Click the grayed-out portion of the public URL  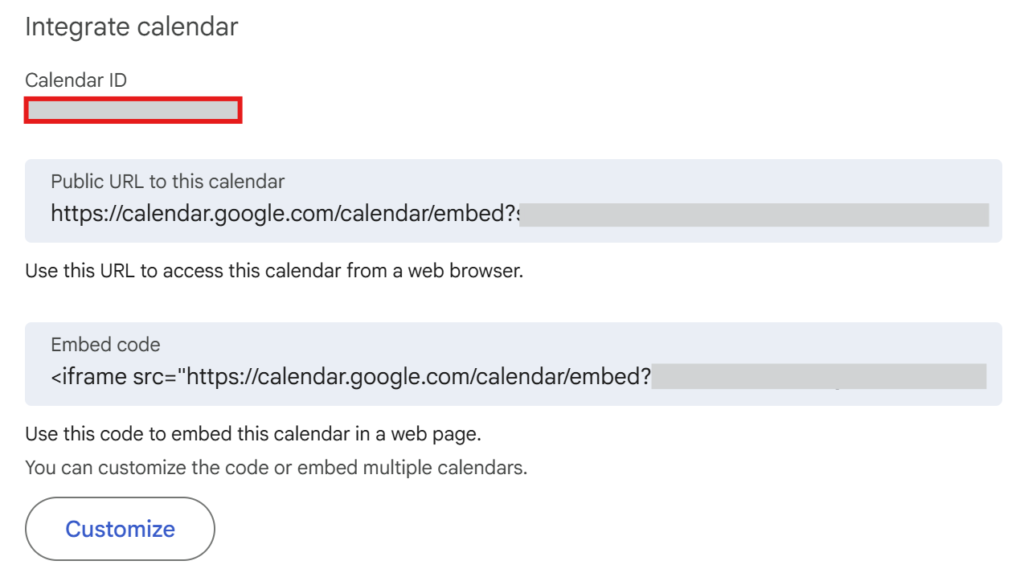click(754, 215)
